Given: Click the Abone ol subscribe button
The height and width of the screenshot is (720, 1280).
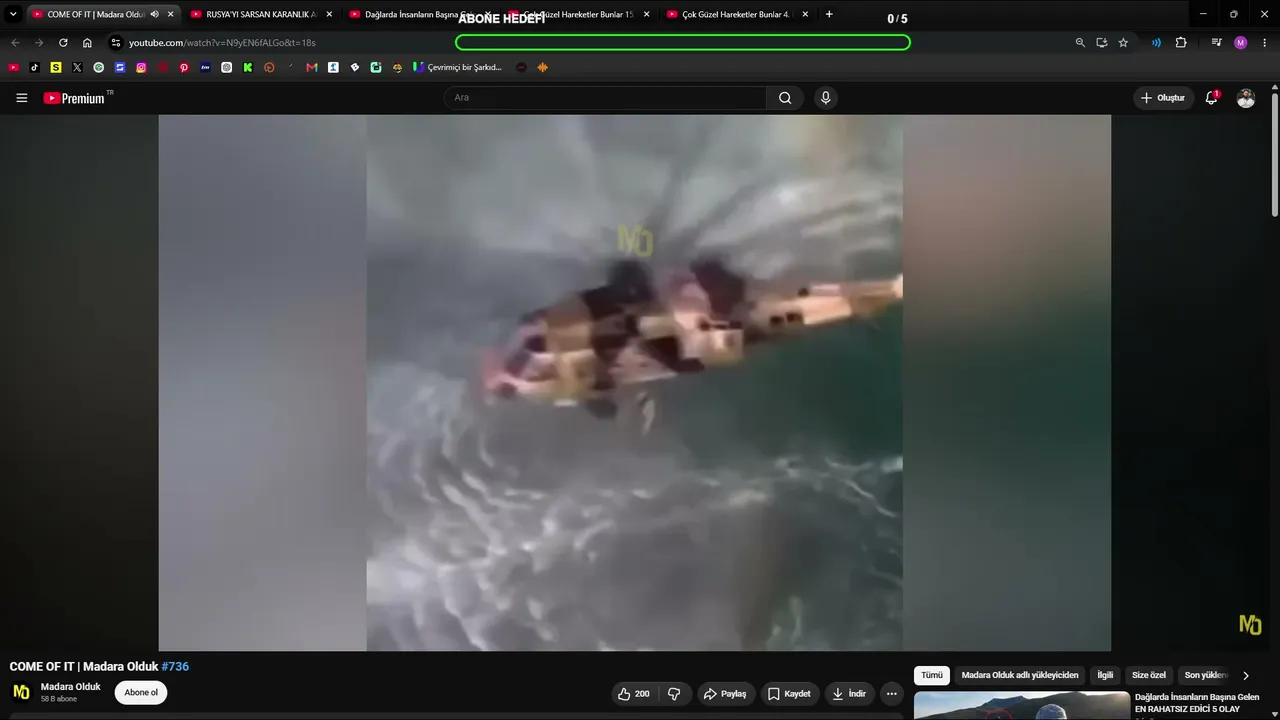Looking at the screenshot, I should (141, 693).
